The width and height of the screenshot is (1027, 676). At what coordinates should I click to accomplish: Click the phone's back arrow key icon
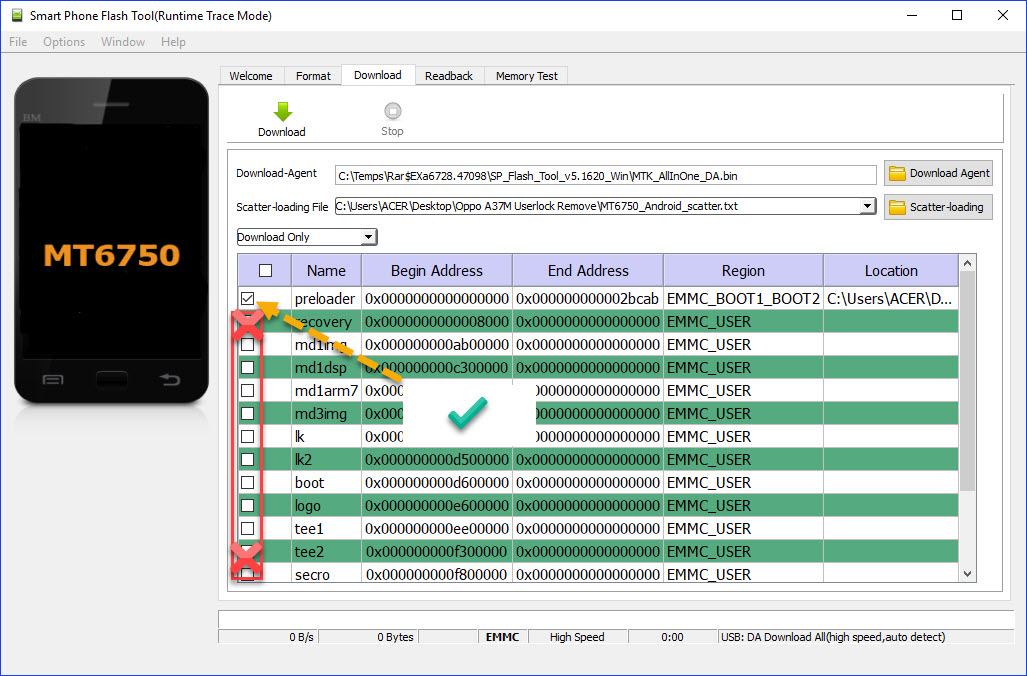(170, 379)
